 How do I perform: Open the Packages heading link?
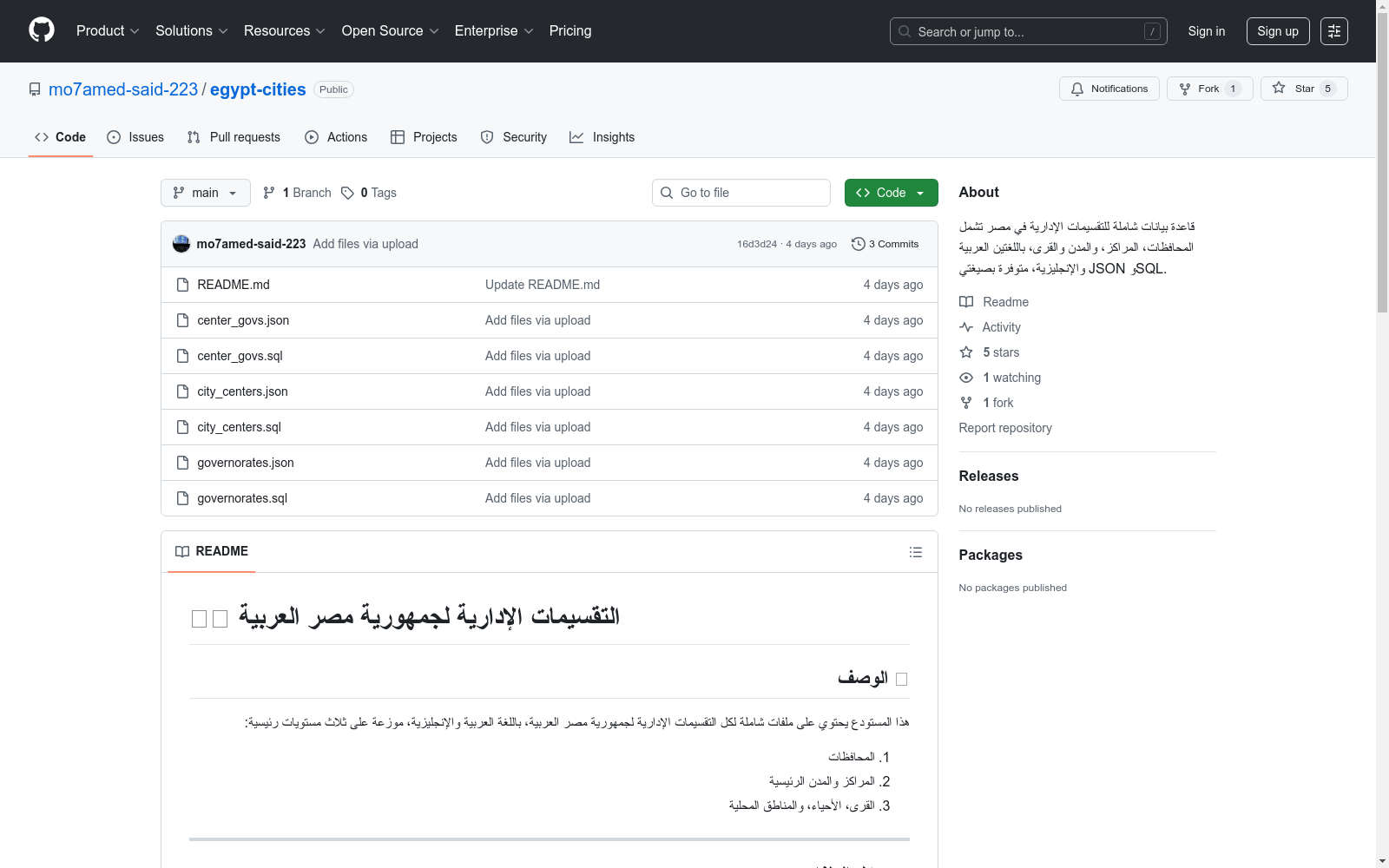pos(991,555)
